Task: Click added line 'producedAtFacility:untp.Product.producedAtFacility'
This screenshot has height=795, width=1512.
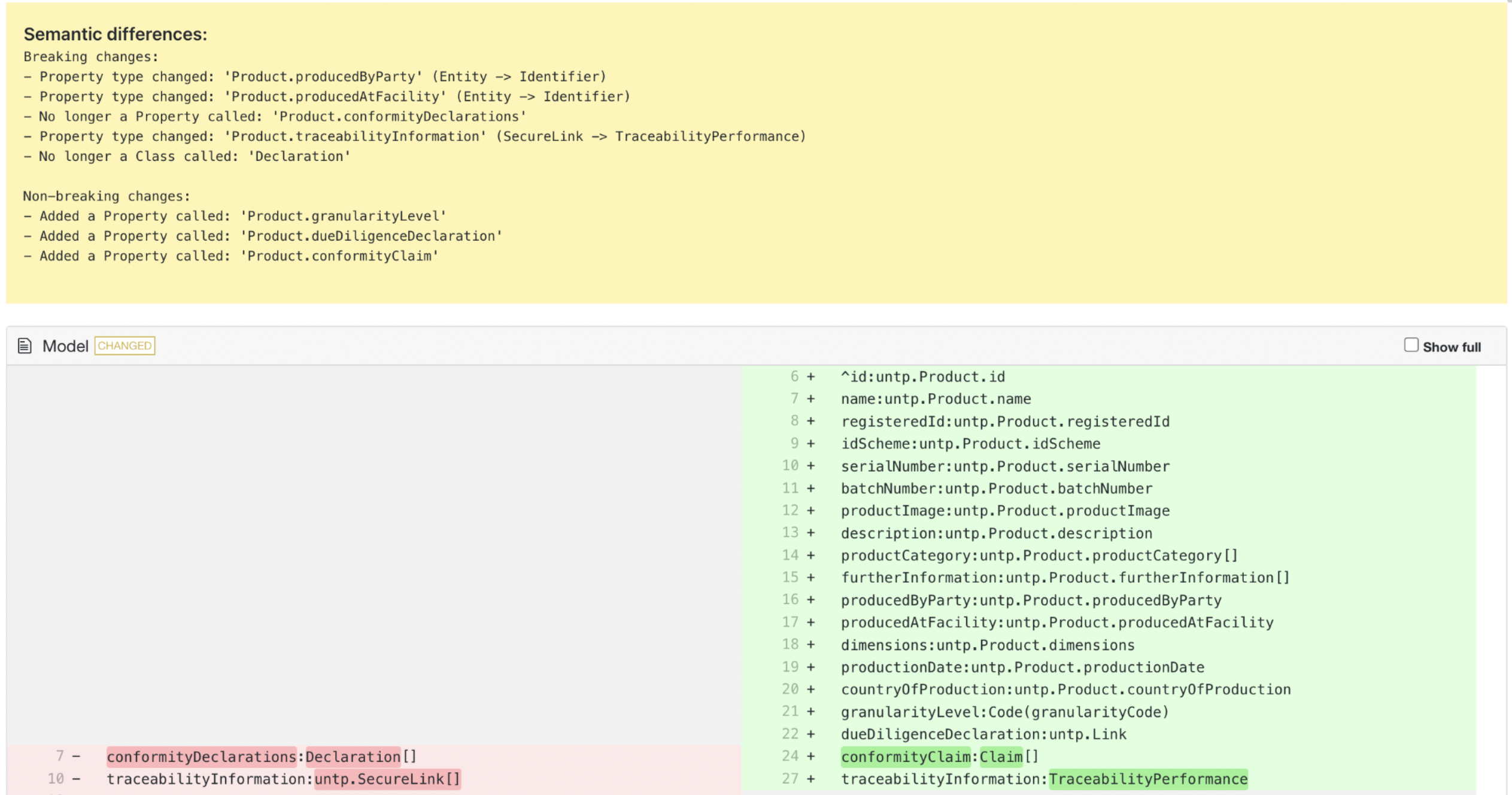Action: point(1057,623)
